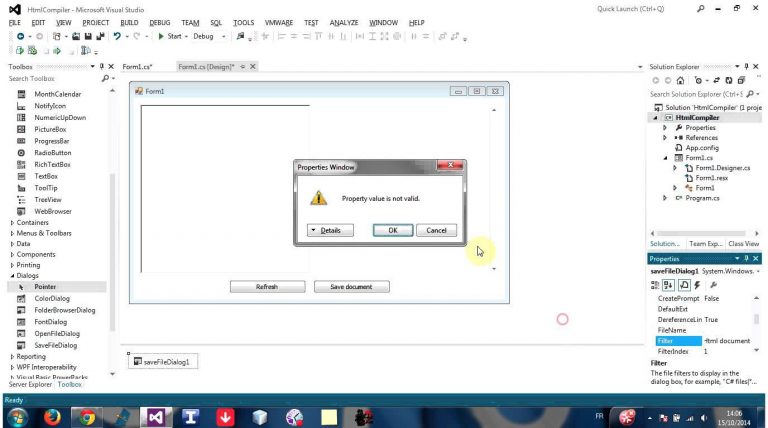Screen dimensions: 768x428
Task: Select the TreeView toolbox control
Action: point(50,200)
